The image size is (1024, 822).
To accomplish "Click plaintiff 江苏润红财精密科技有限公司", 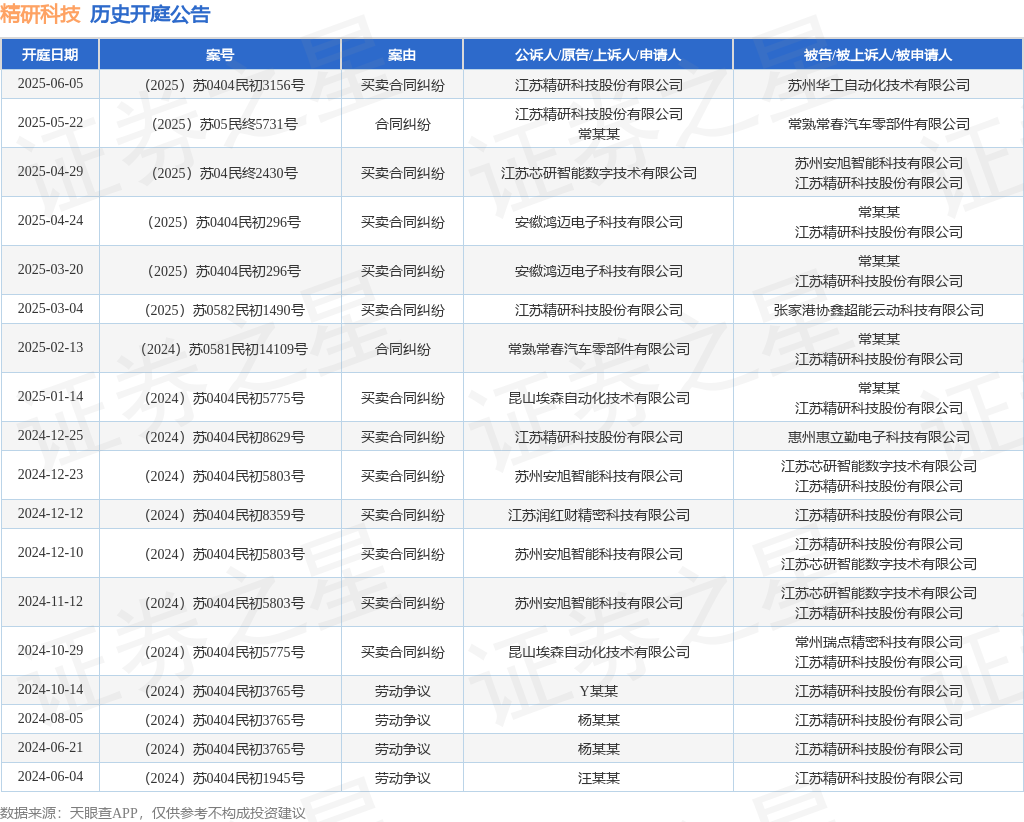I will pyautogui.click(x=598, y=516).
